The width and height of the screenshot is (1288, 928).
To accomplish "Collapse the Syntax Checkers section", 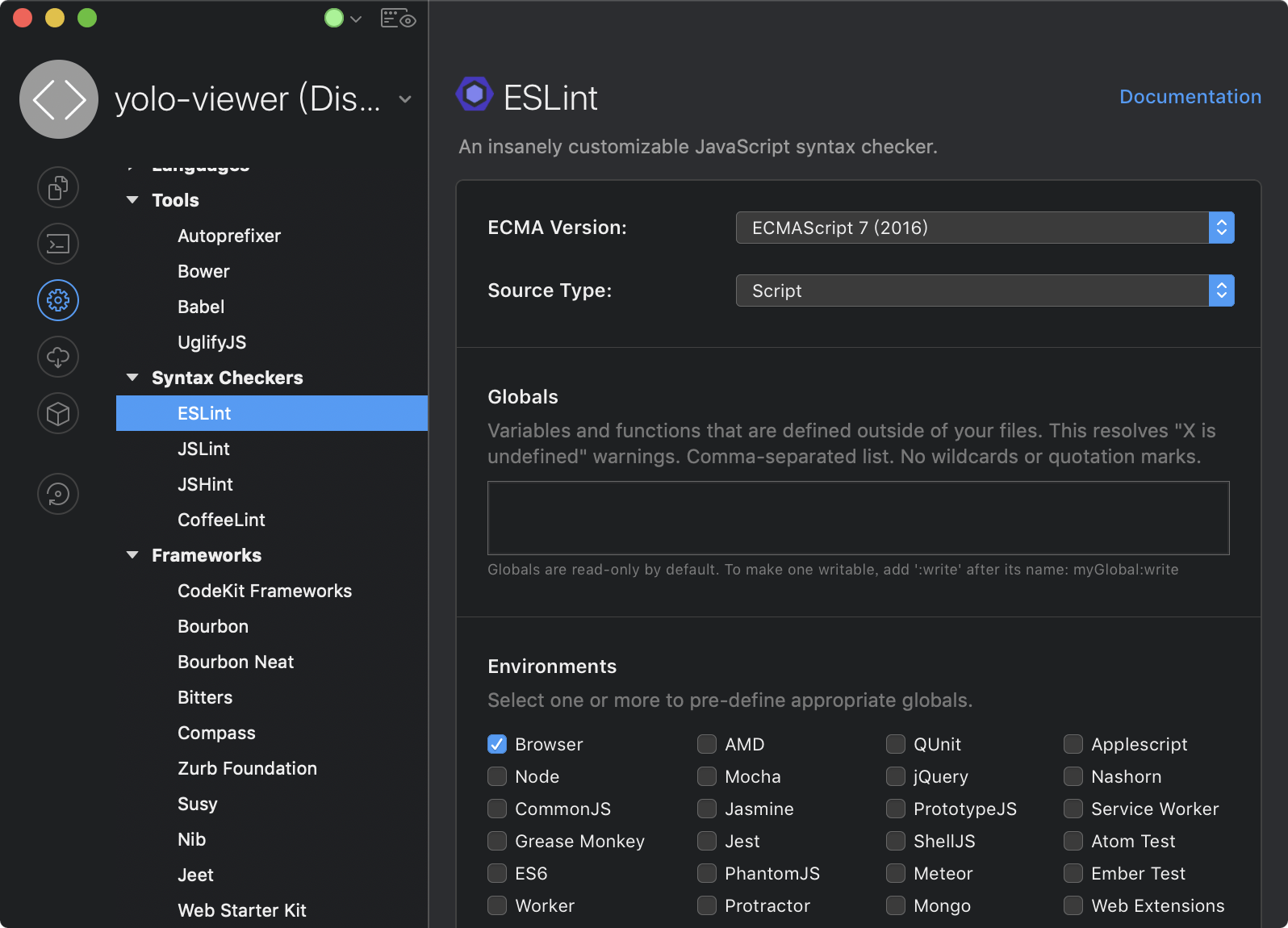I will coord(133,378).
